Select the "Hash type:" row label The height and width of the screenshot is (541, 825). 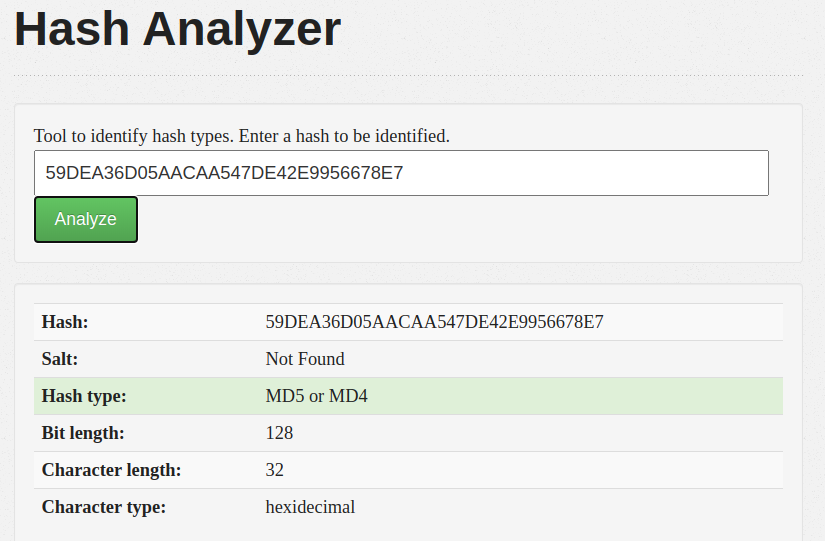click(x=84, y=396)
